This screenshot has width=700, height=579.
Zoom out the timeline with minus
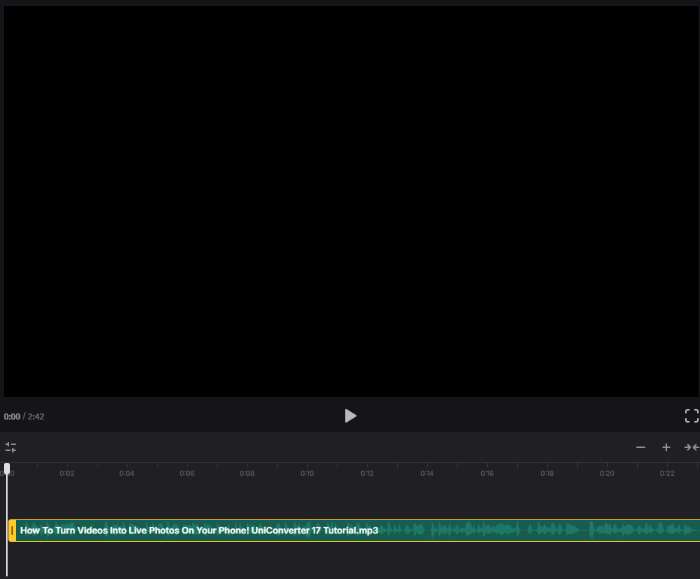[641, 447]
